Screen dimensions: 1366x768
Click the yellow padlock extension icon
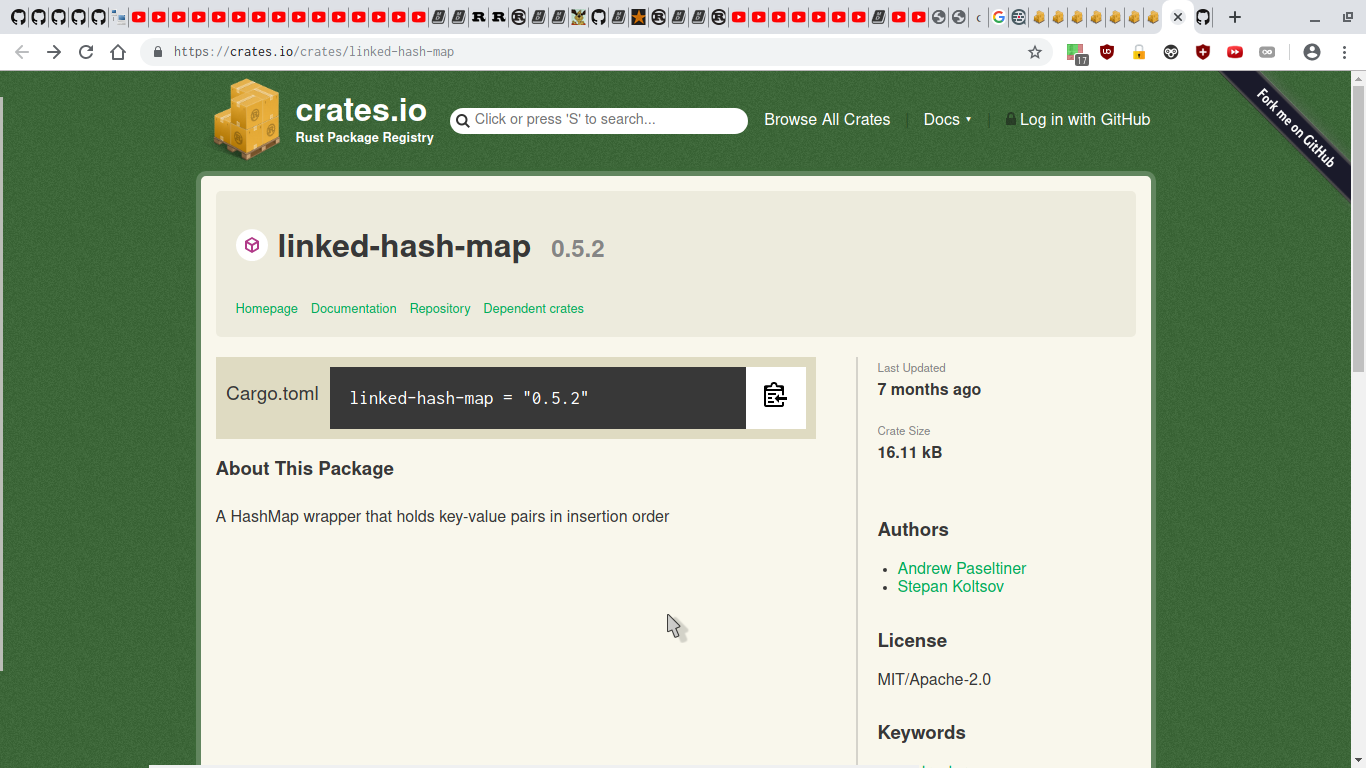[1139, 52]
